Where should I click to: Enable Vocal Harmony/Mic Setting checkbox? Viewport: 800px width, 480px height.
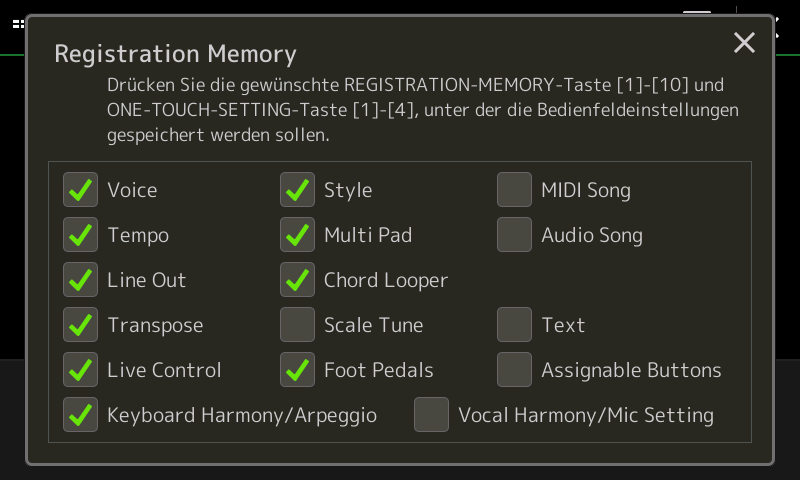coord(432,414)
